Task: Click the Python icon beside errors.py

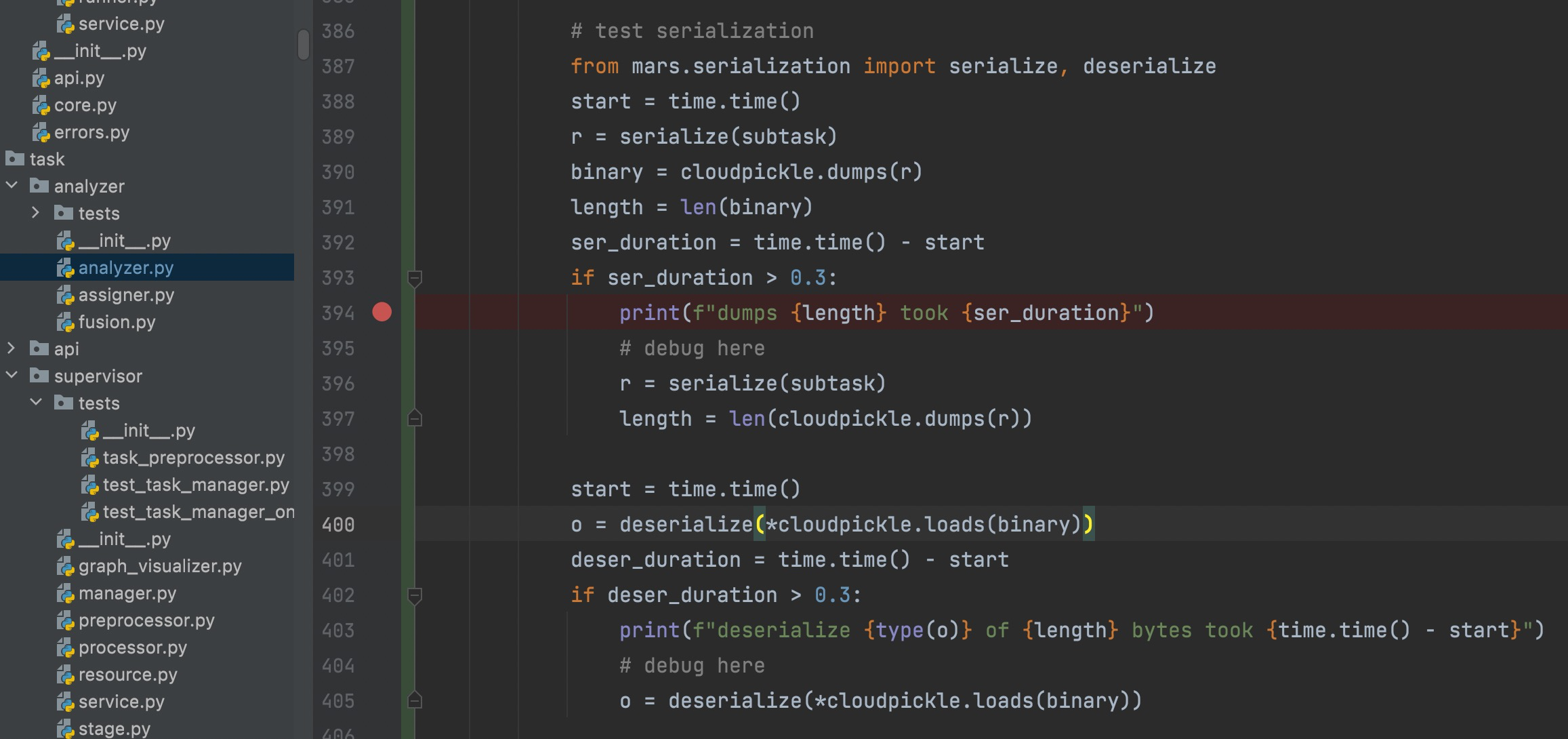Action: 41,133
